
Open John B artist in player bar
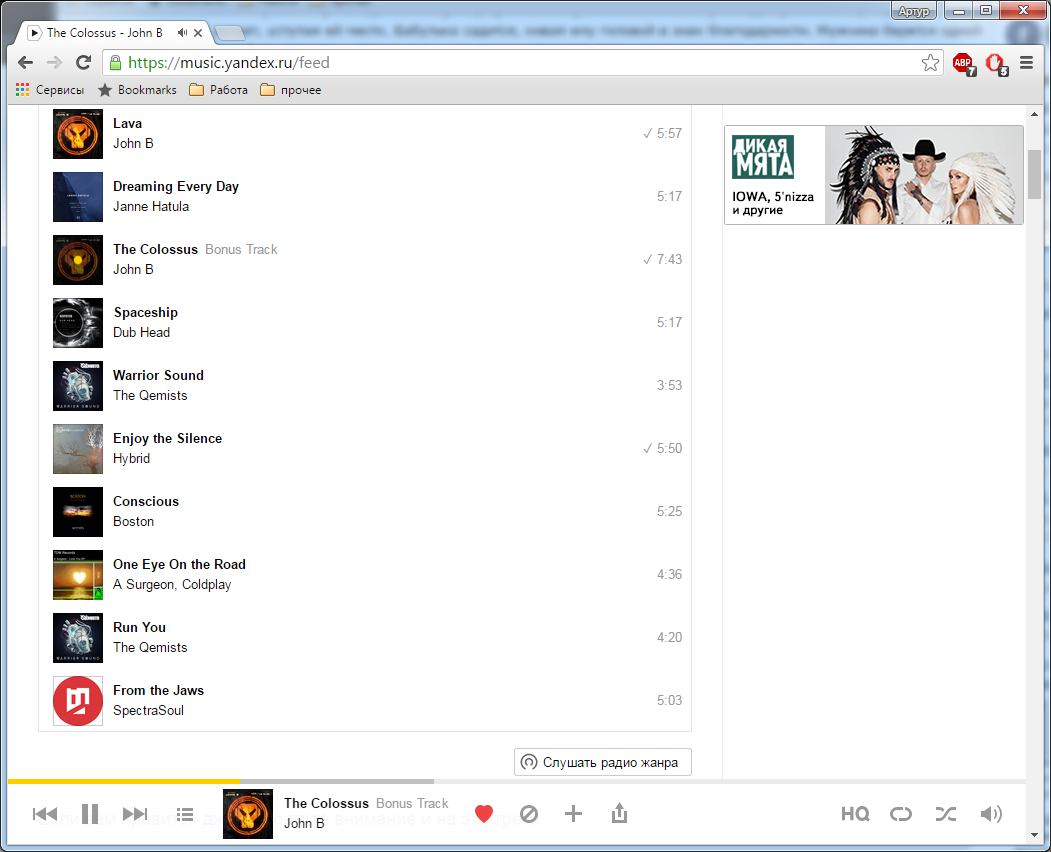pyautogui.click(x=304, y=823)
